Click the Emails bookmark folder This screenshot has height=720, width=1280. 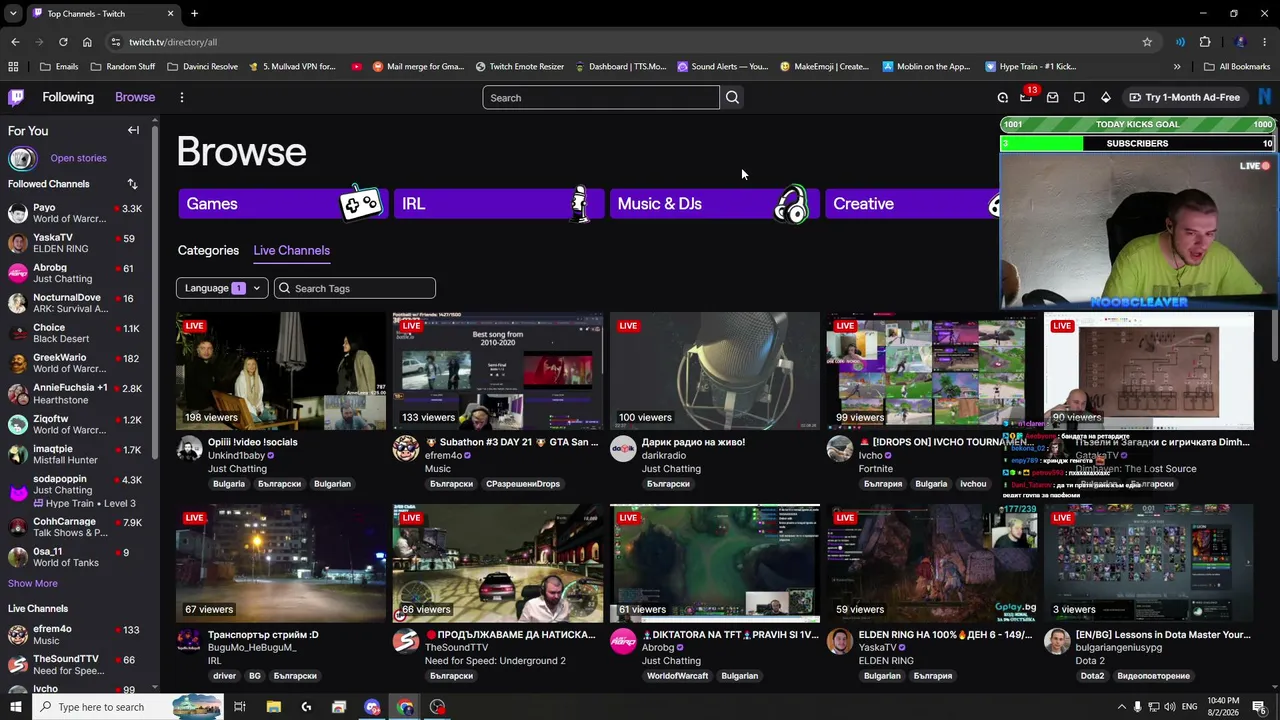58,67
